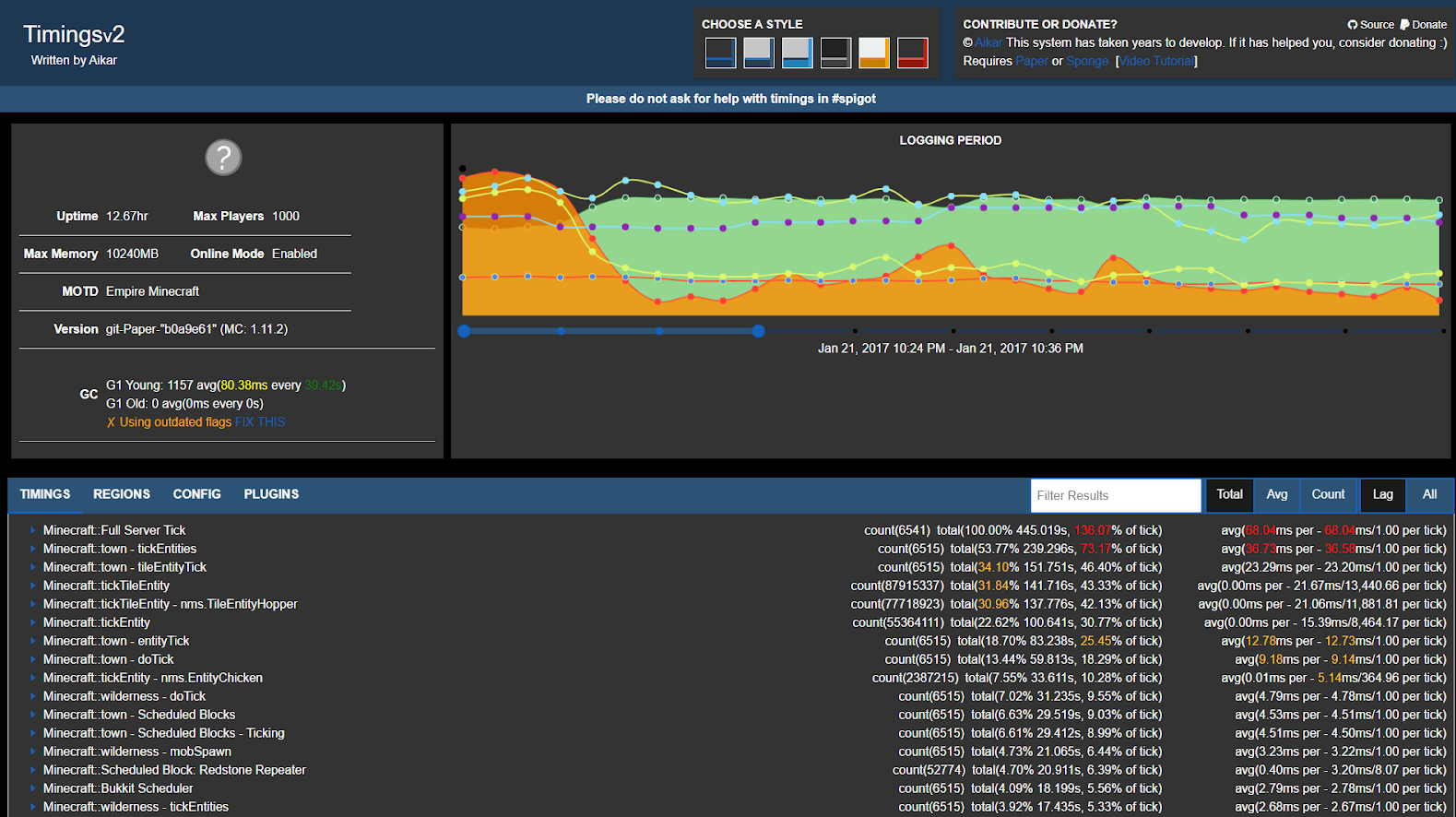The image size is (1456, 817).
Task: Sort results by Total
Action: 1229,494
